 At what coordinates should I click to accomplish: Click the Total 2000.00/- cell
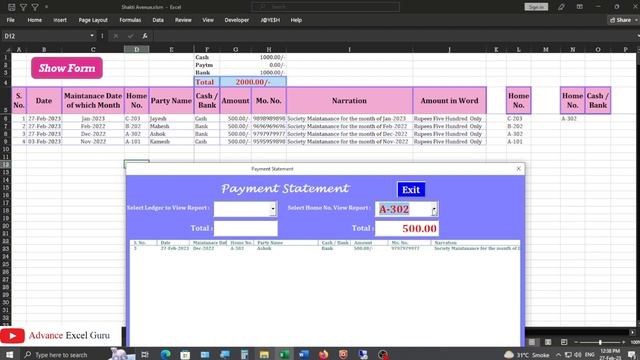coord(253,82)
